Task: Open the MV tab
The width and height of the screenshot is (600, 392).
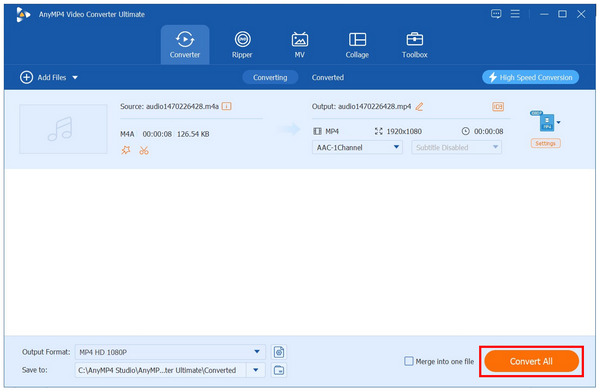Action: (300, 45)
